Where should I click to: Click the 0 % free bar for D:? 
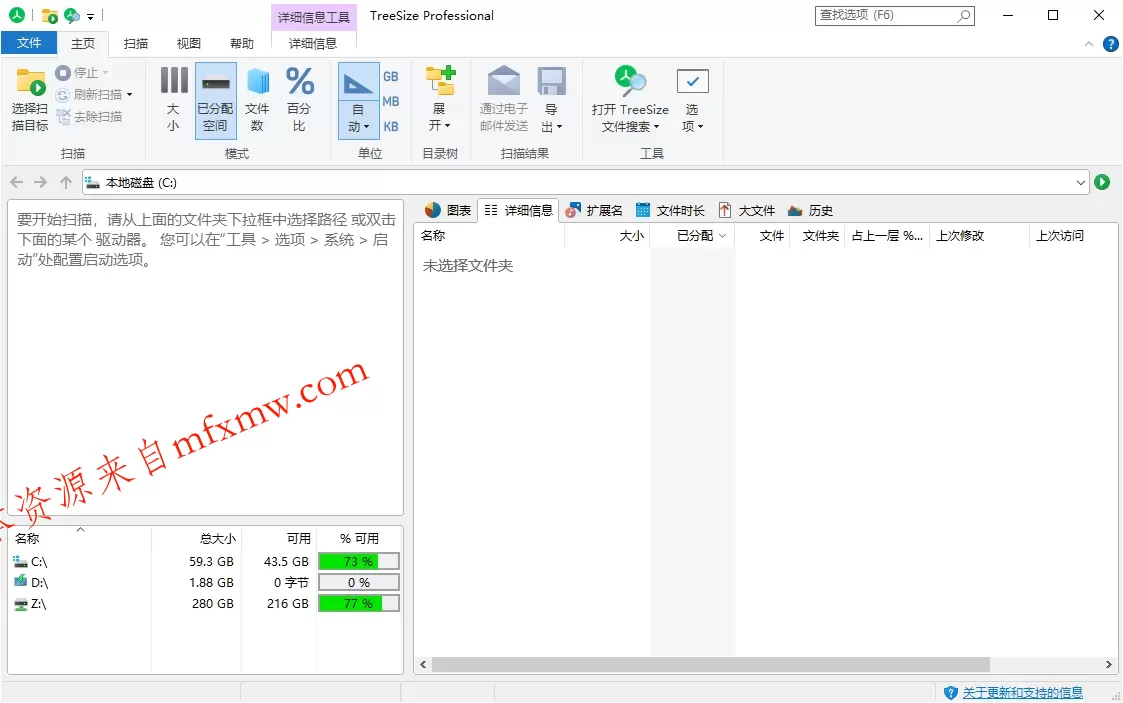tap(359, 583)
